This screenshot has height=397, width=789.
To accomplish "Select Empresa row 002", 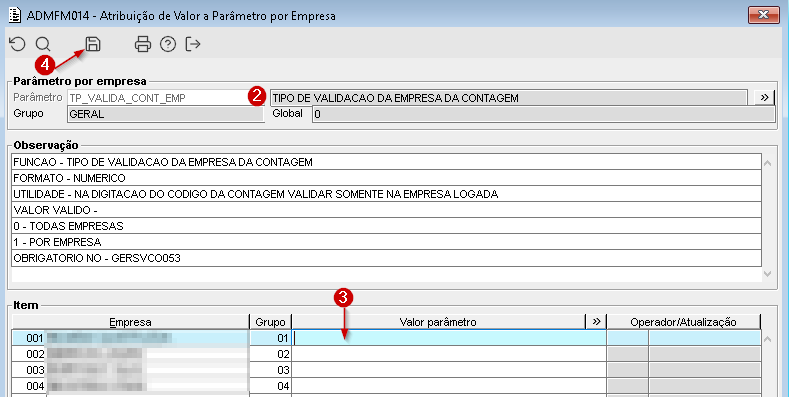I will tap(130, 354).
